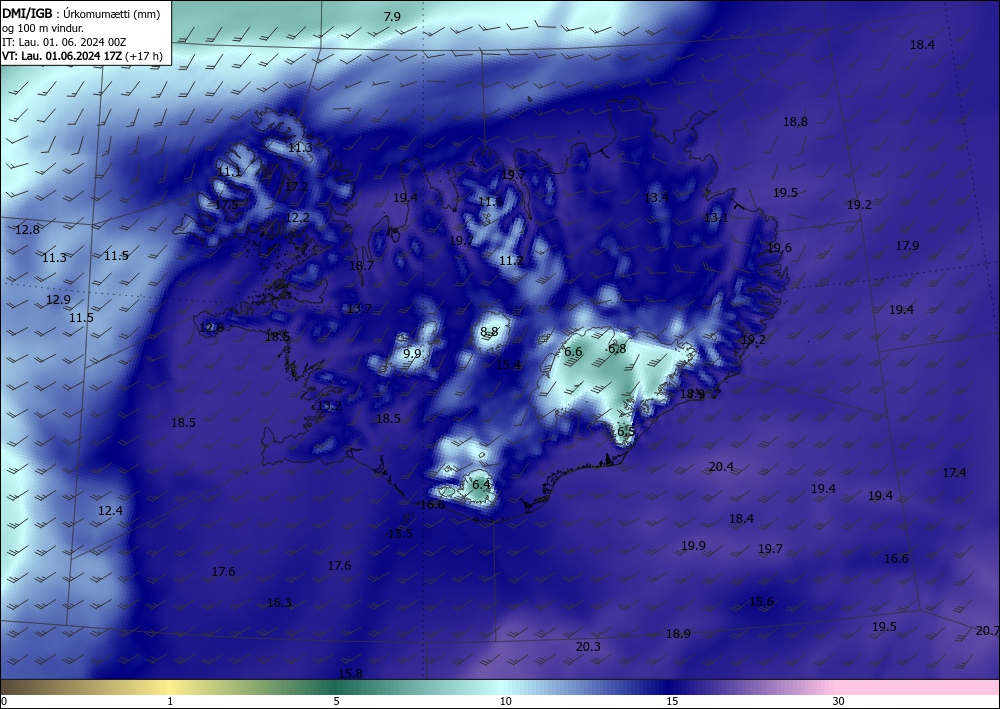Image resolution: width=1000 pixels, height=709 pixels.
Task: Click the colorbar label 15
Action: pyautogui.click(x=673, y=701)
